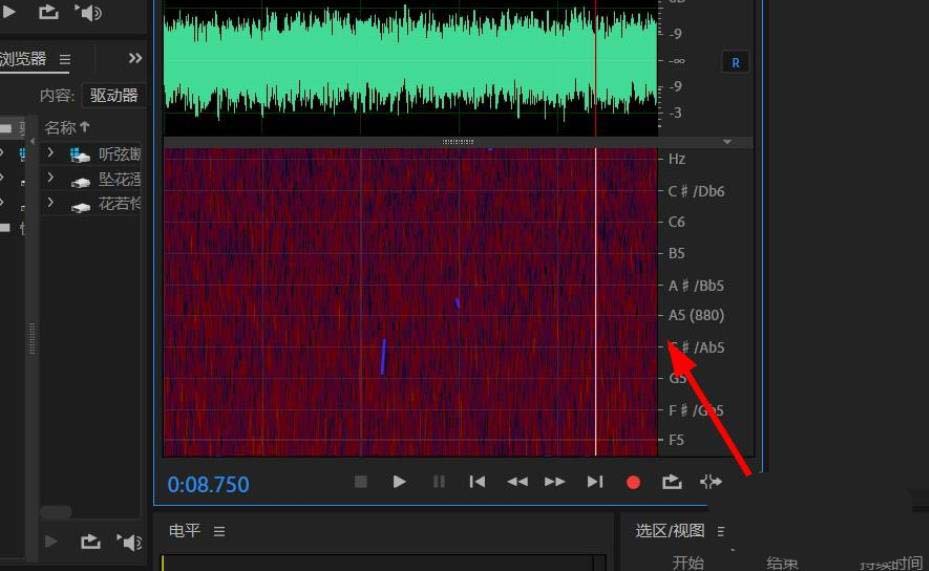929x571 pixels.
Task: Click the Stop button in transport controls
Action: pyautogui.click(x=361, y=482)
